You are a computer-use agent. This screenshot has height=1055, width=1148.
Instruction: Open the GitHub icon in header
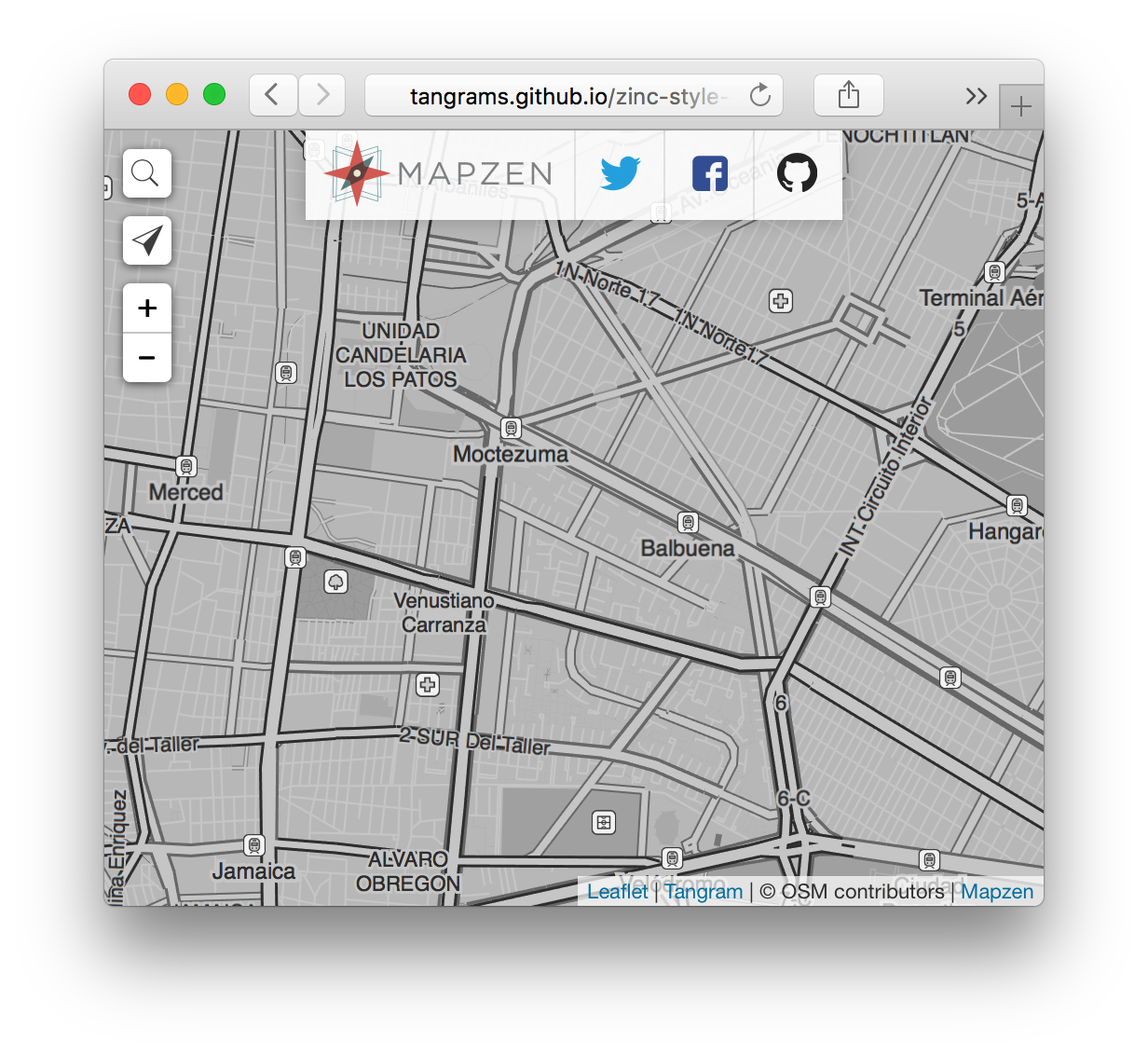(x=798, y=174)
